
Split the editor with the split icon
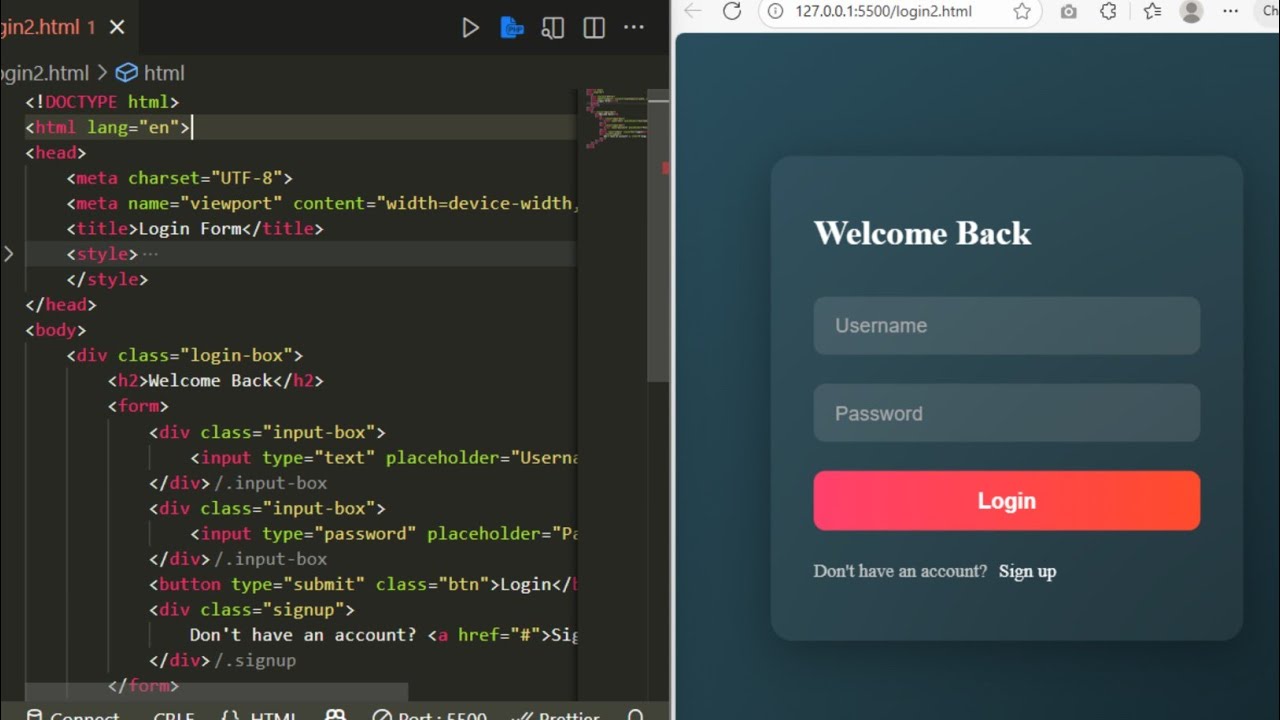point(594,28)
